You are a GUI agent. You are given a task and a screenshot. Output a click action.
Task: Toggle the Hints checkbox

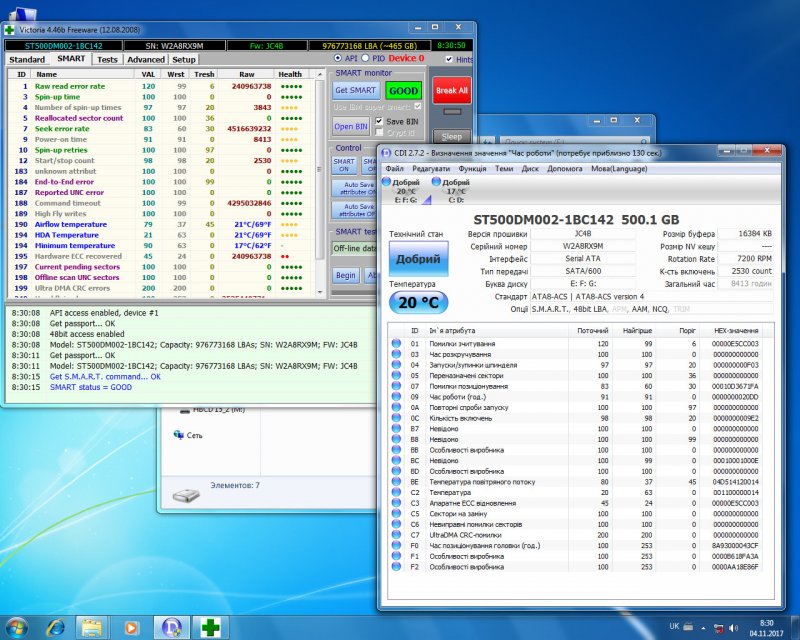(448, 59)
